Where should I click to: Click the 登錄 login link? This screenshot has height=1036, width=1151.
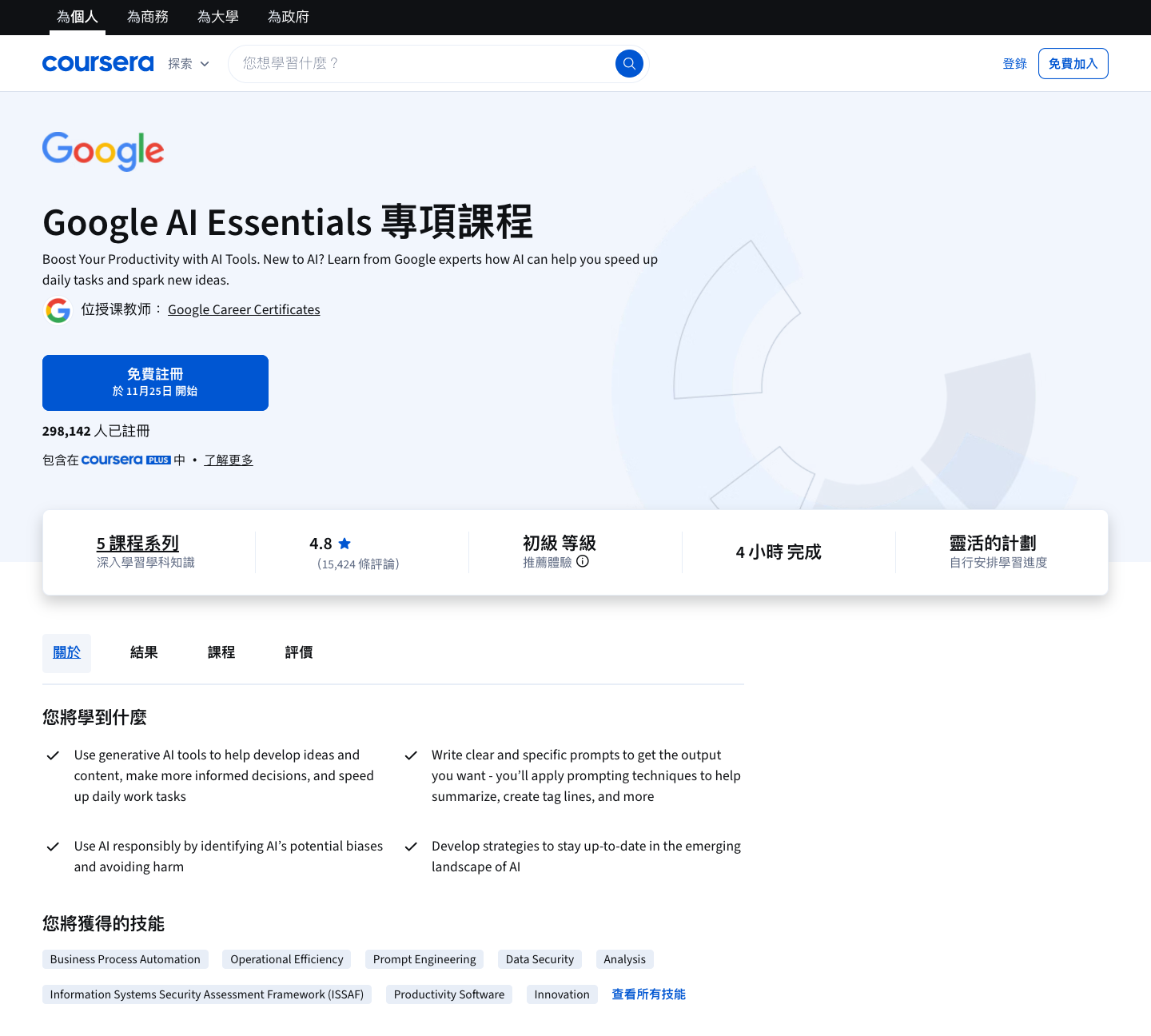[1014, 64]
